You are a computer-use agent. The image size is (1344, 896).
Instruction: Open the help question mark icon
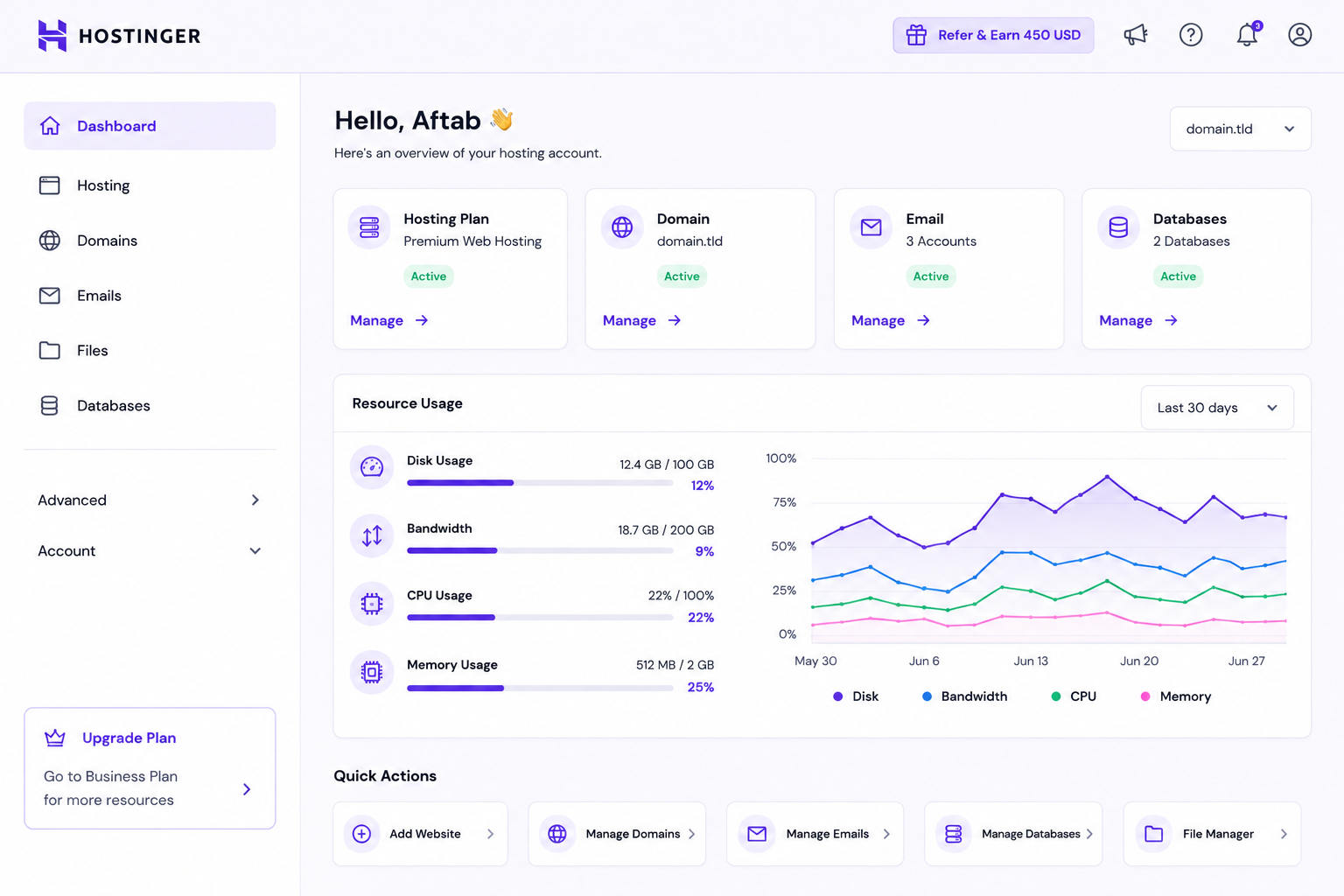click(1191, 35)
